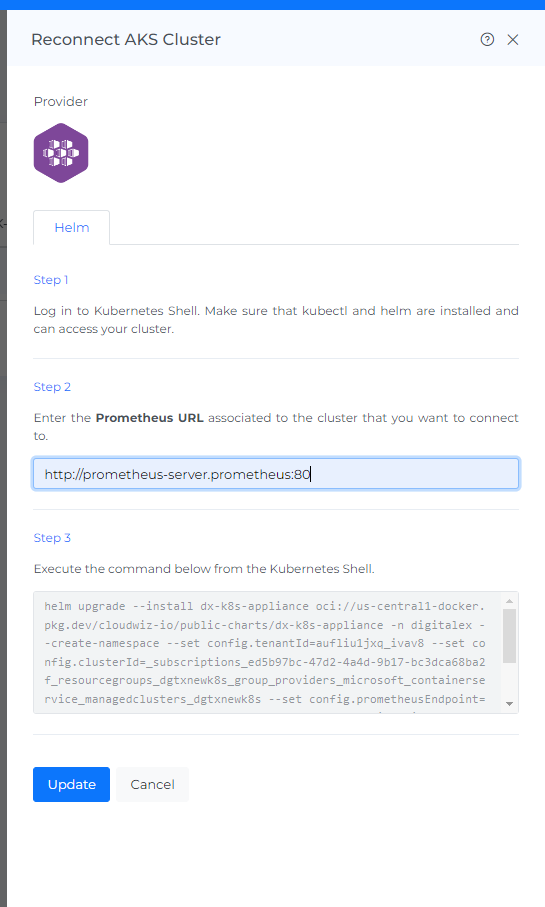545x907 pixels.
Task: Click the dimmed background beside the dialog
Action: (3, 463)
